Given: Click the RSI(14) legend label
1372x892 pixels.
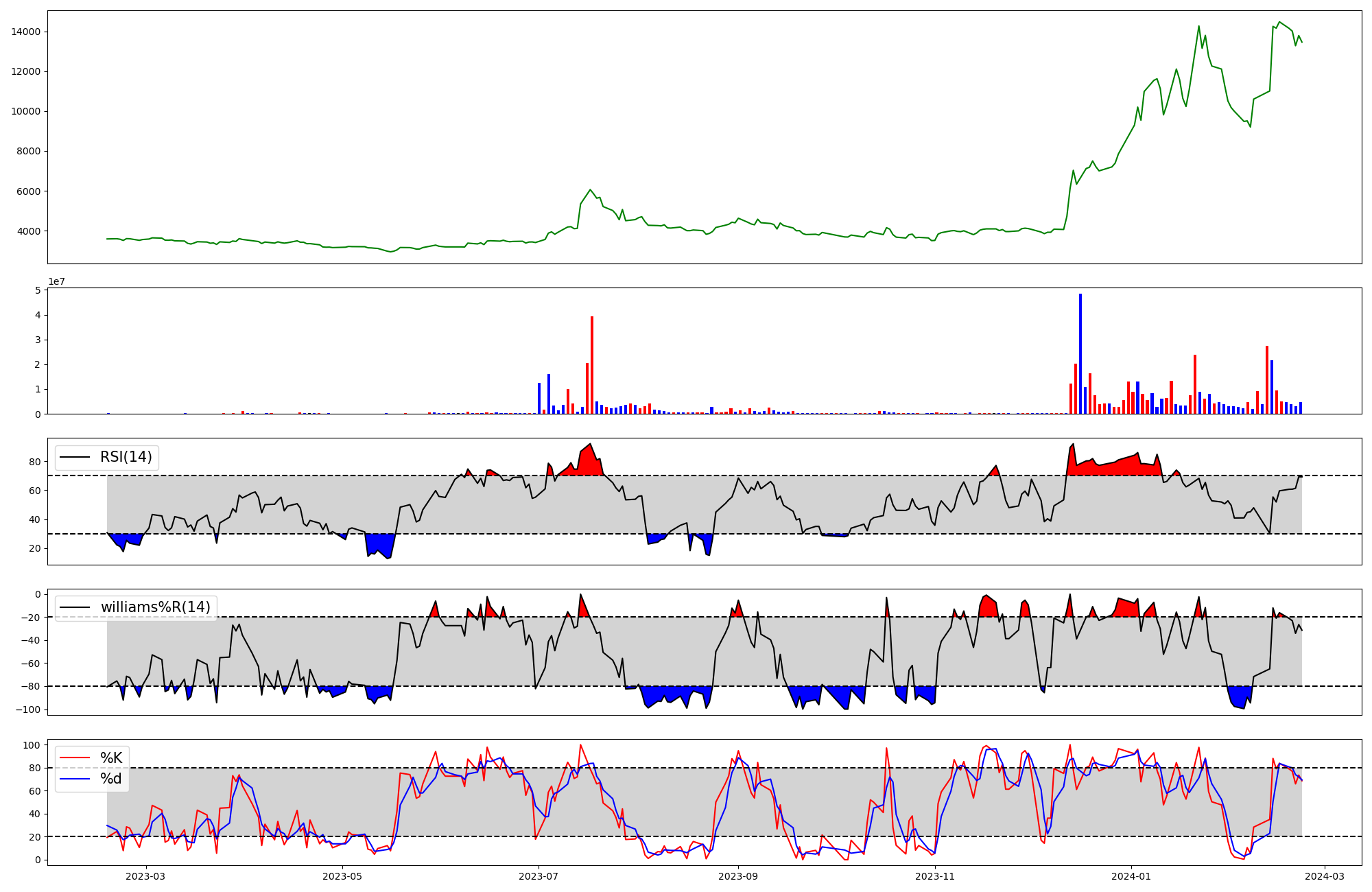Looking at the screenshot, I should tap(126, 457).
